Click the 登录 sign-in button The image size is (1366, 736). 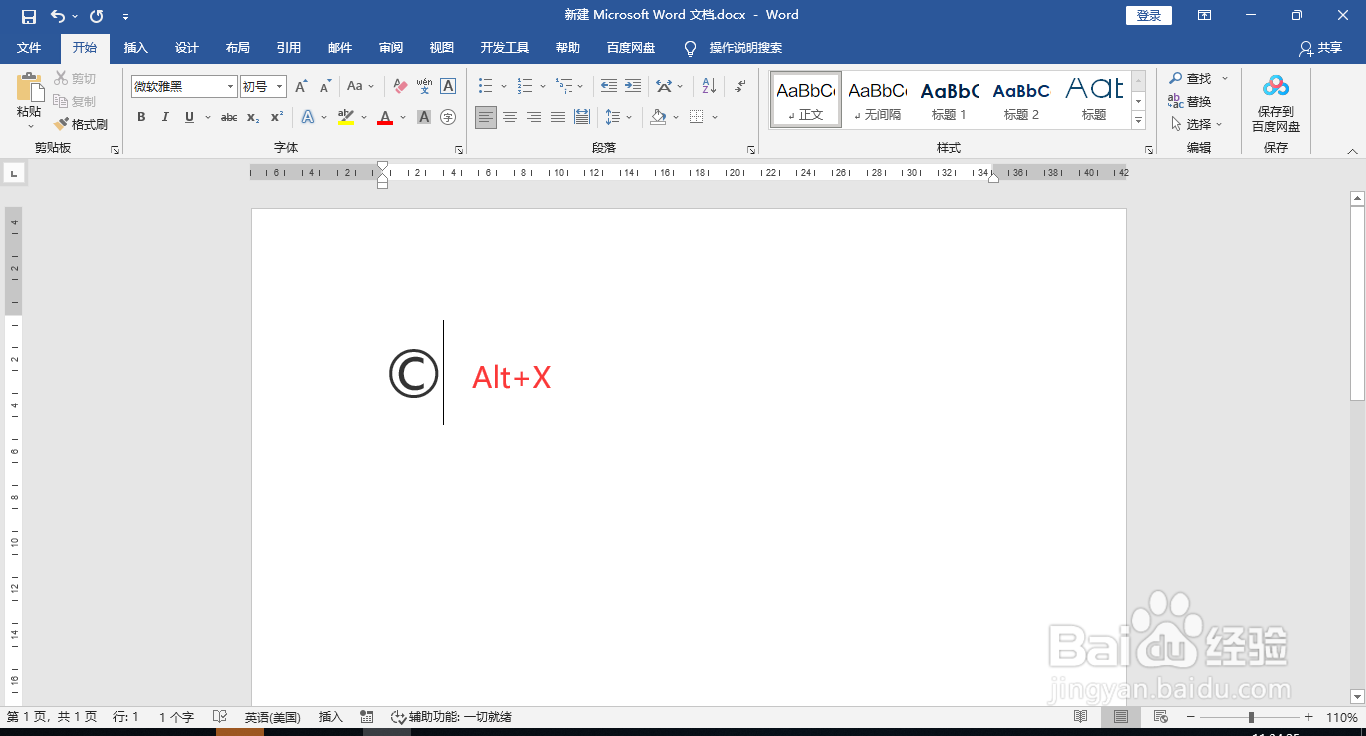coord(1148,15)
